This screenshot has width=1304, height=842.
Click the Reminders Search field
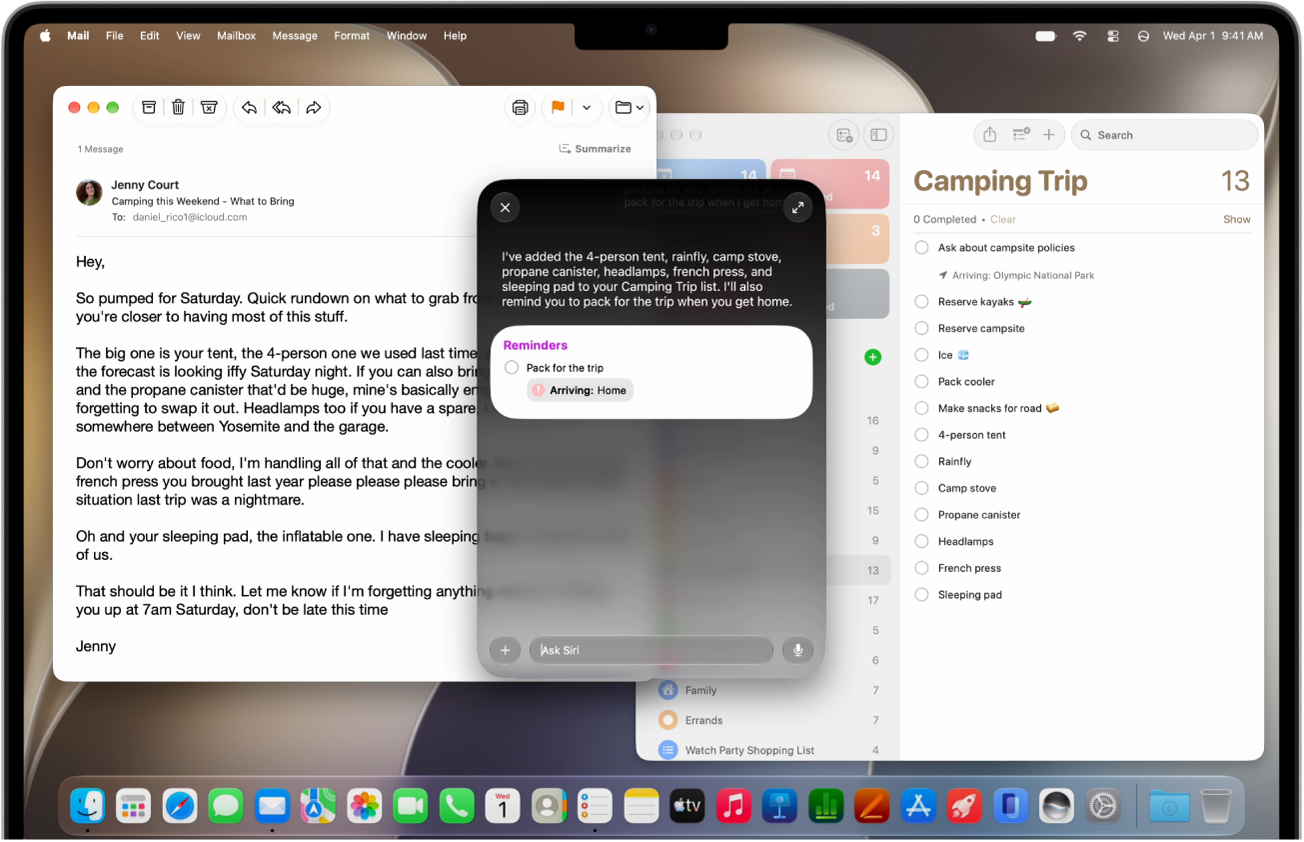(1165, 135)
